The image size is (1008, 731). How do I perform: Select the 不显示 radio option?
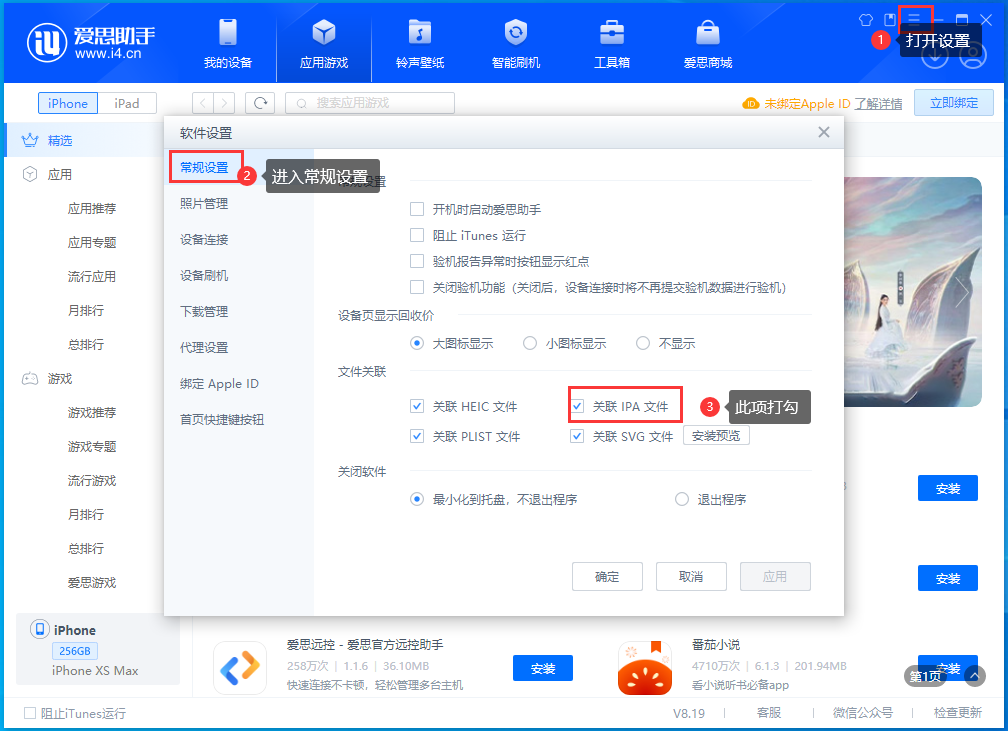[x=642, y=344]
